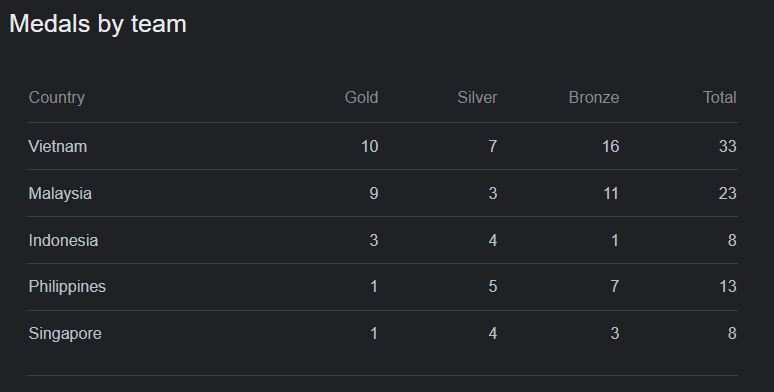The height and width of the screenshot is (392, 774).
Task: Select the Country column header
Action: tap(56, 97)
